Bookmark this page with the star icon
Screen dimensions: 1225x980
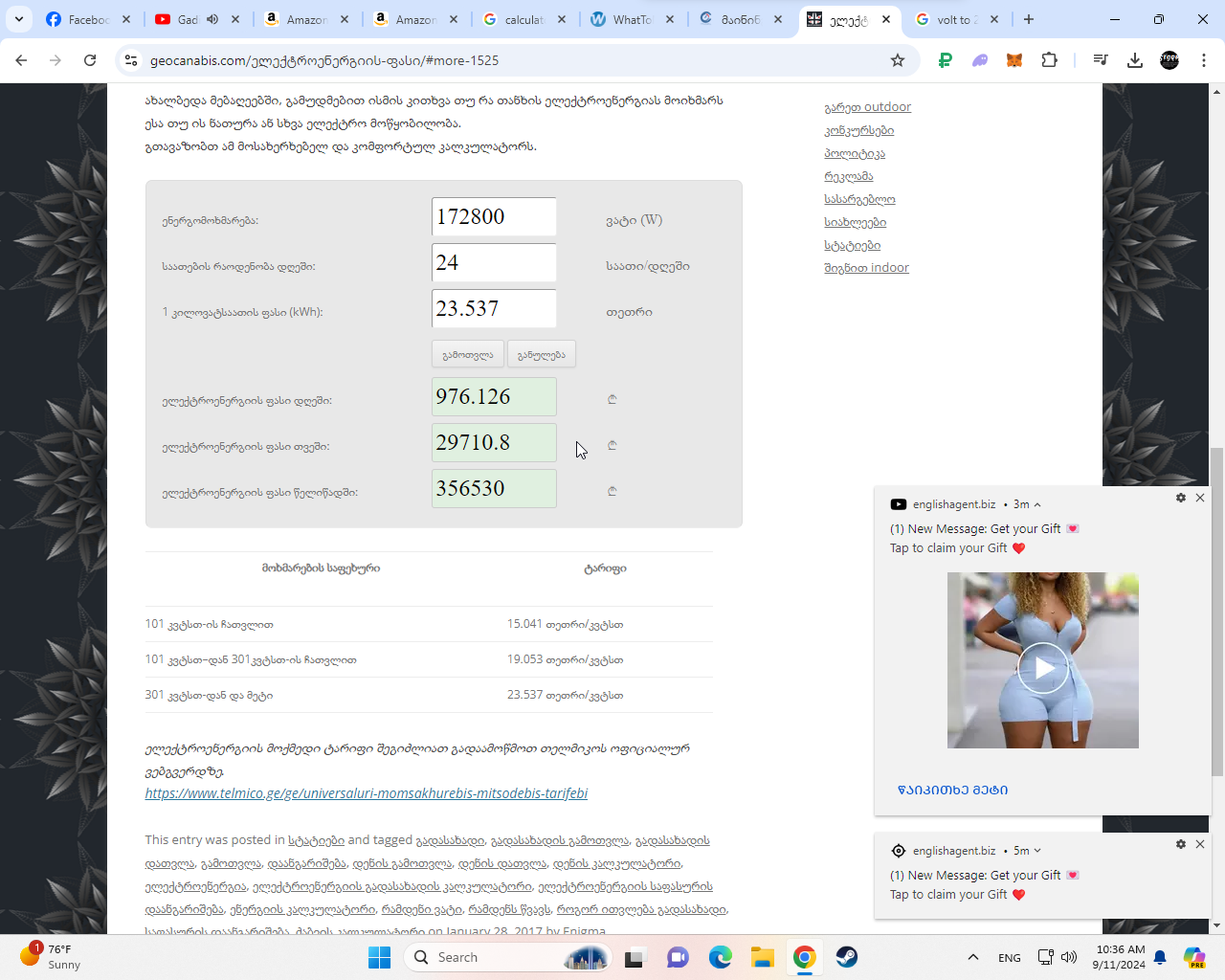pos(897,60)
